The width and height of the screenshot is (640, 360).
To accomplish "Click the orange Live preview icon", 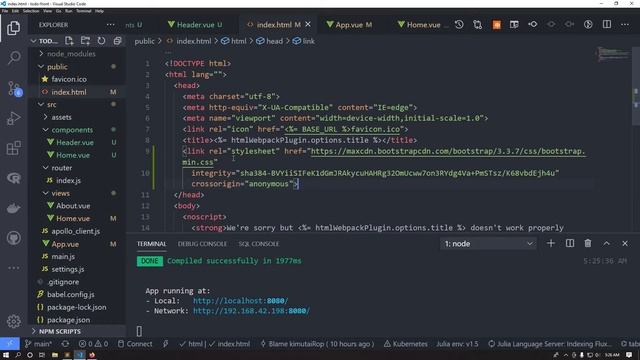I will tap(496, 24).
